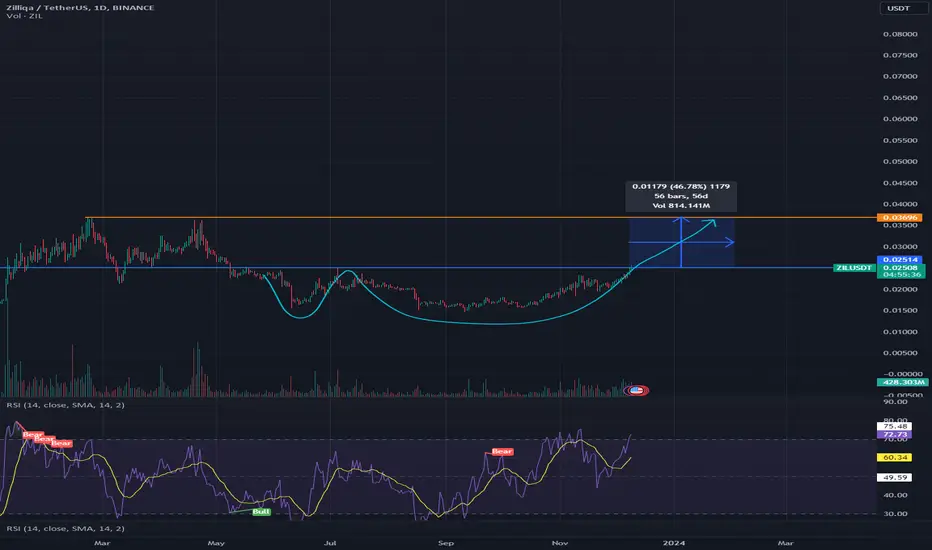Screen dimensions: 932x550
Task: Click the Bear label near September on RSI
Action: tap(502, 452)
